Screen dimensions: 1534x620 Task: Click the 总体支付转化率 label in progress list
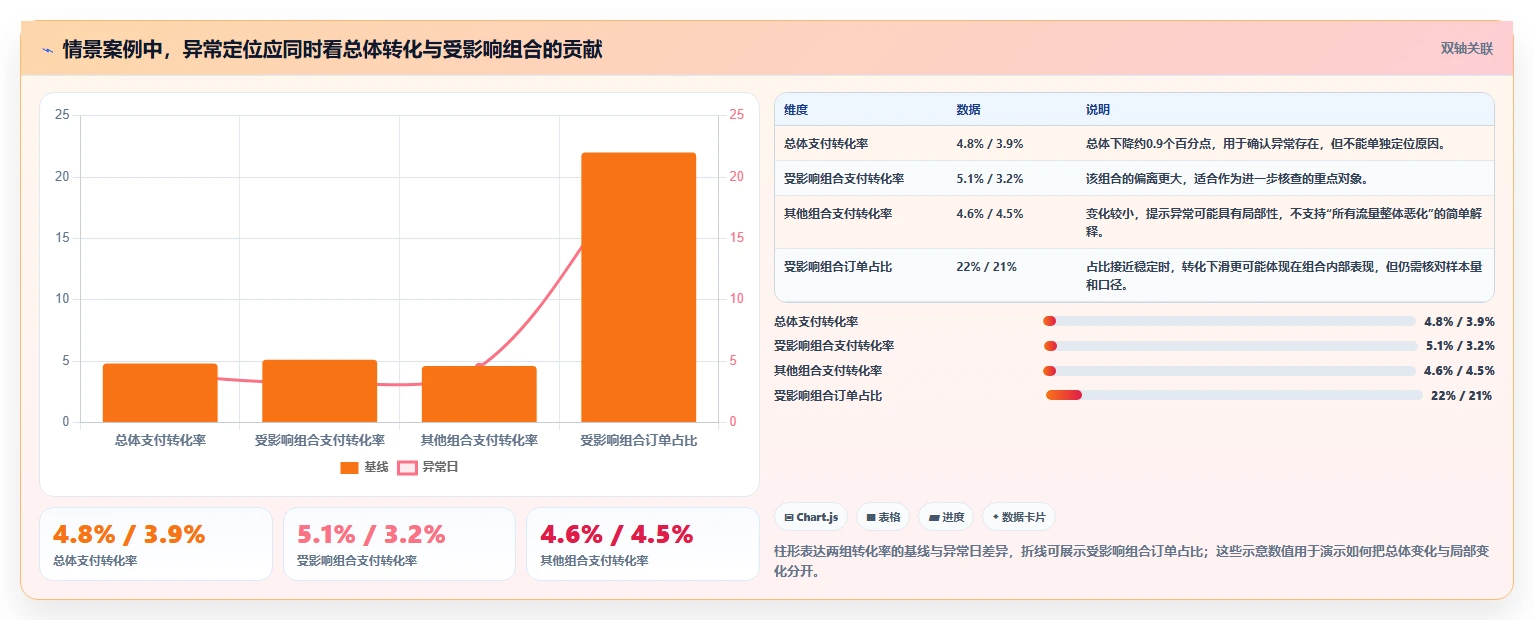pyautogui.click(x=816, y=321)
